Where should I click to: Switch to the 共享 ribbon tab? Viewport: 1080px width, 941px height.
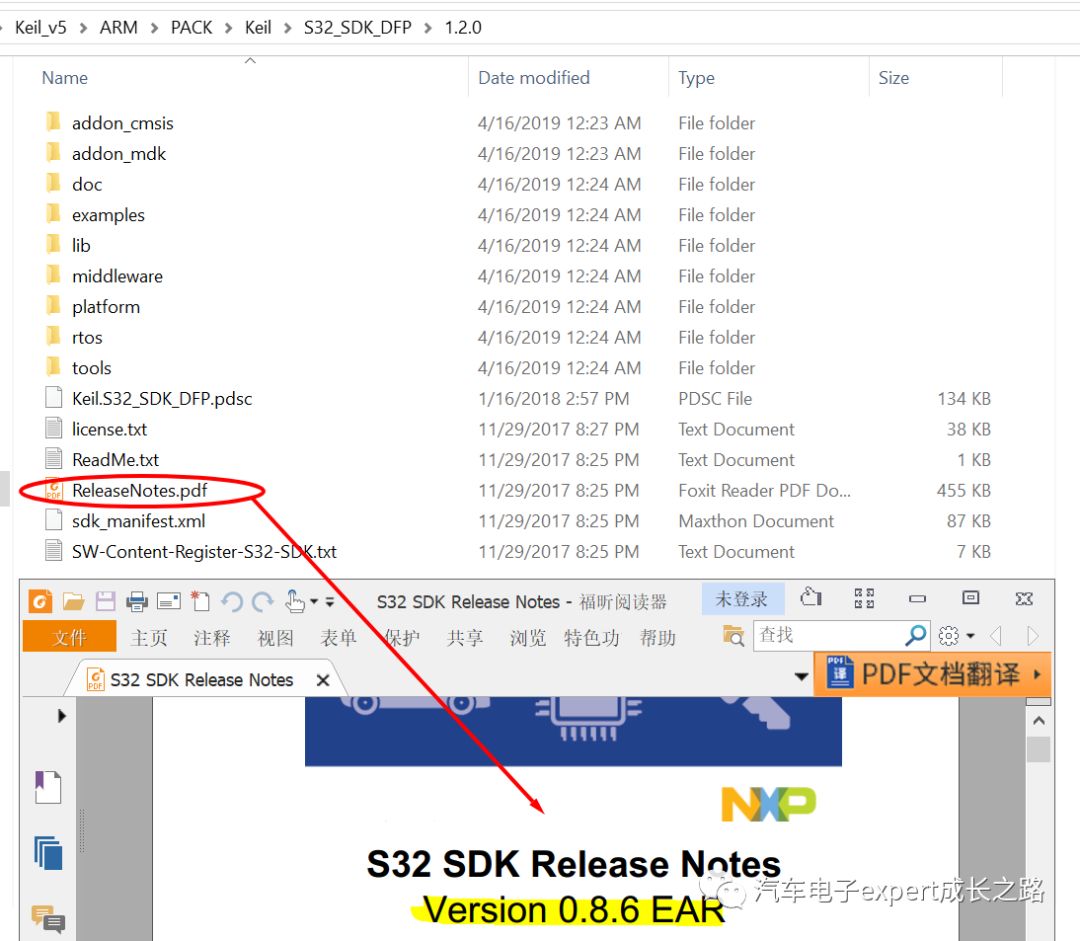click(464, 638)
